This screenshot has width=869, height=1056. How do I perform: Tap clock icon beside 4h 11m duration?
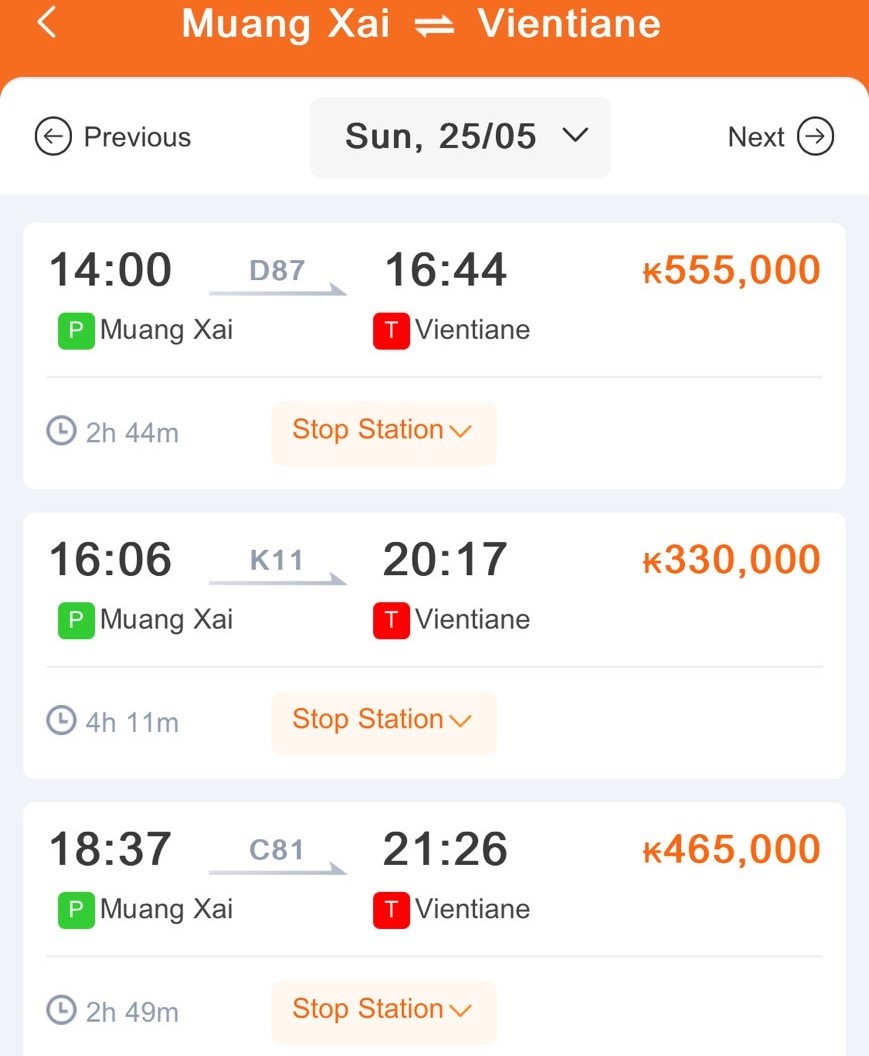tap(61, 721)
